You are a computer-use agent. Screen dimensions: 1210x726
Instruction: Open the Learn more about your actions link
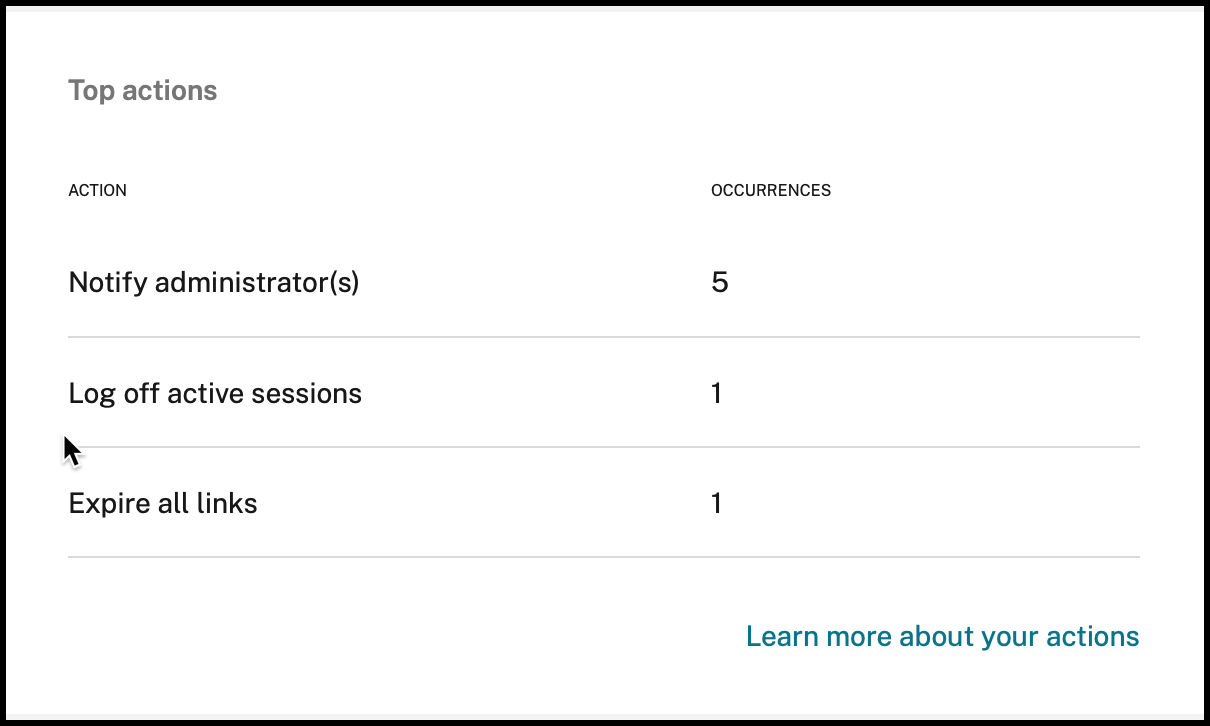942,636
